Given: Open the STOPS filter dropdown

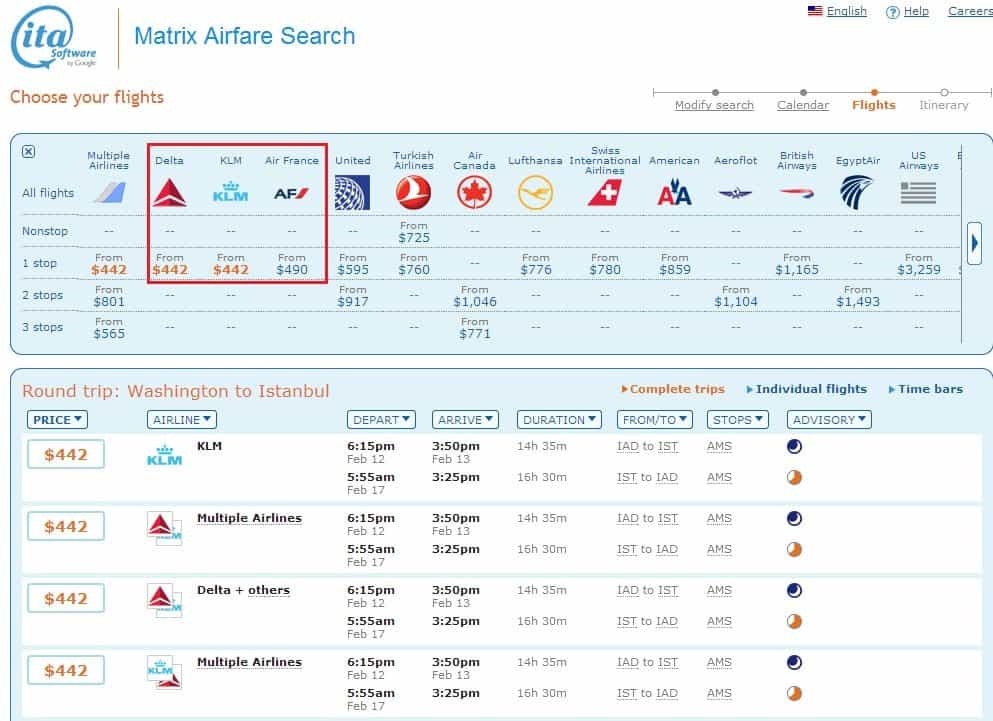Looking at the screenshot, I should (x=738, y=419).
